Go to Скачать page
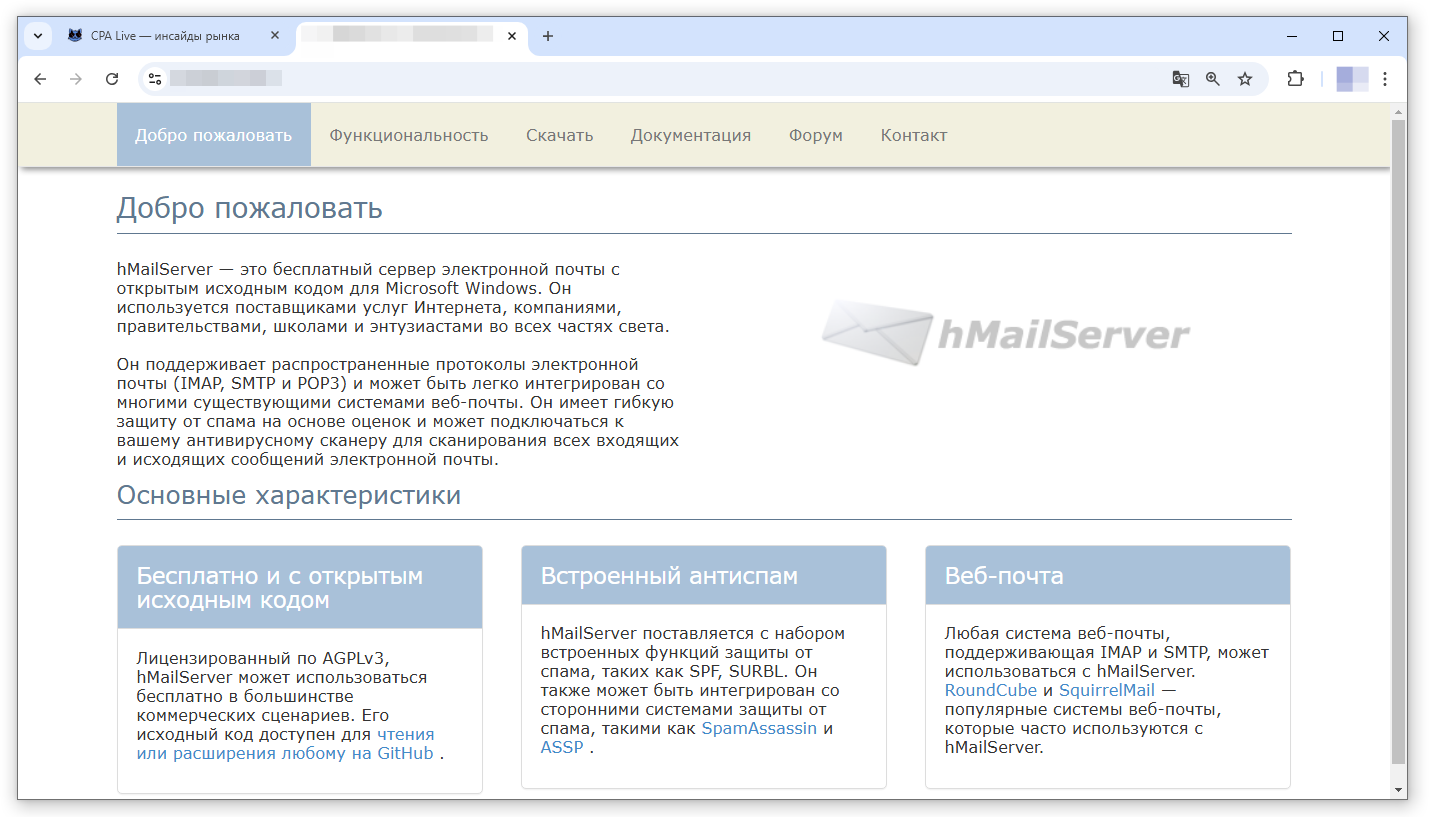Viewport: 1429px width, 817px height. tap(560, 135)
